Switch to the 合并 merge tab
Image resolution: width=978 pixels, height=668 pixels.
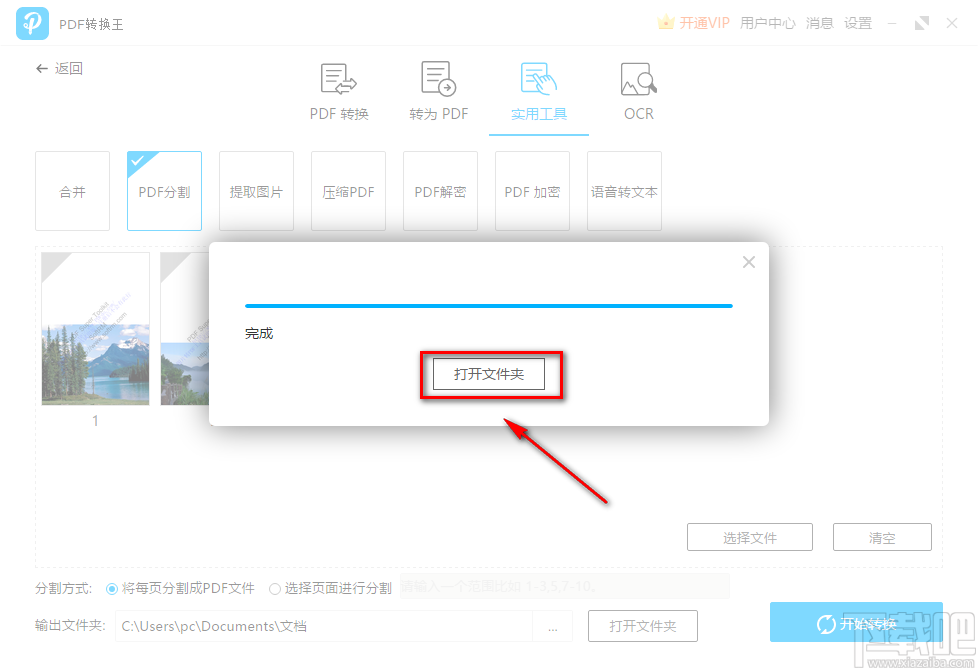72,191
